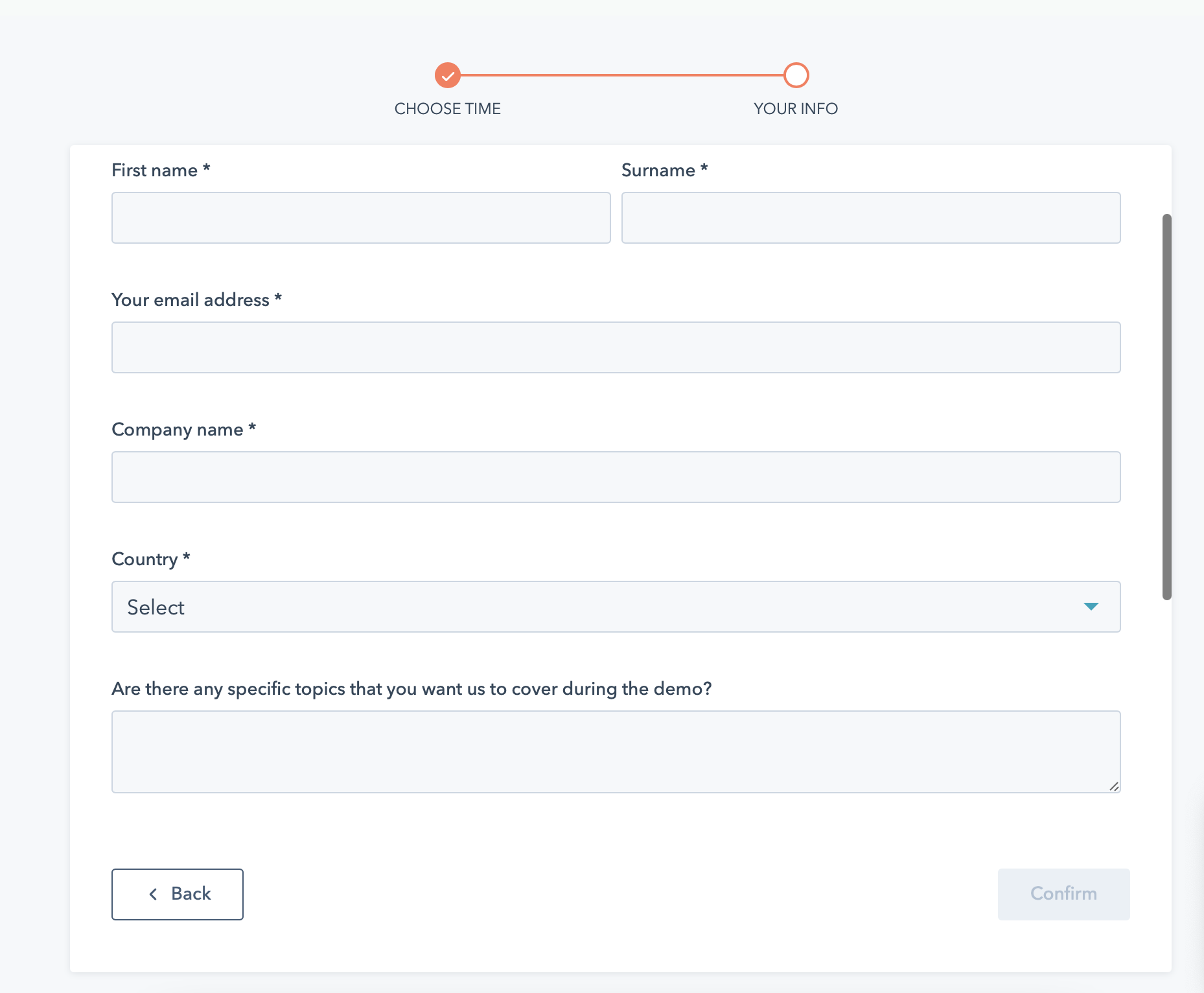Click the empty Your Info step circle

click(x=796, y=75)
